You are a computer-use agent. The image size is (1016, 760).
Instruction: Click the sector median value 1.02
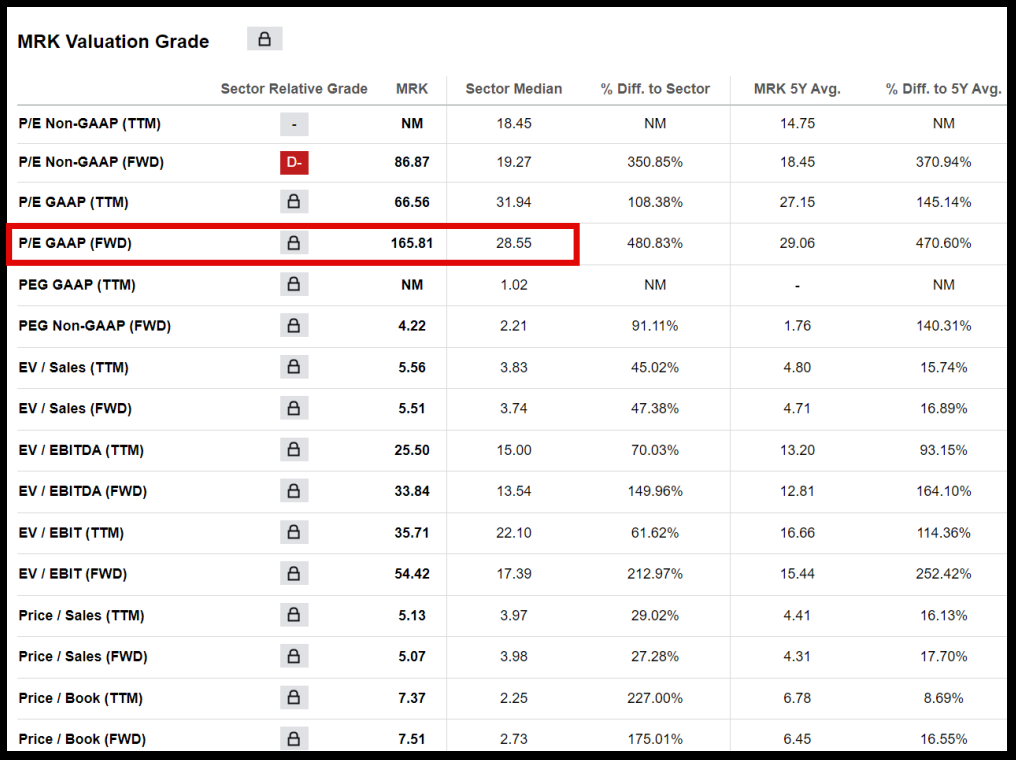click(x=514, y=284)
